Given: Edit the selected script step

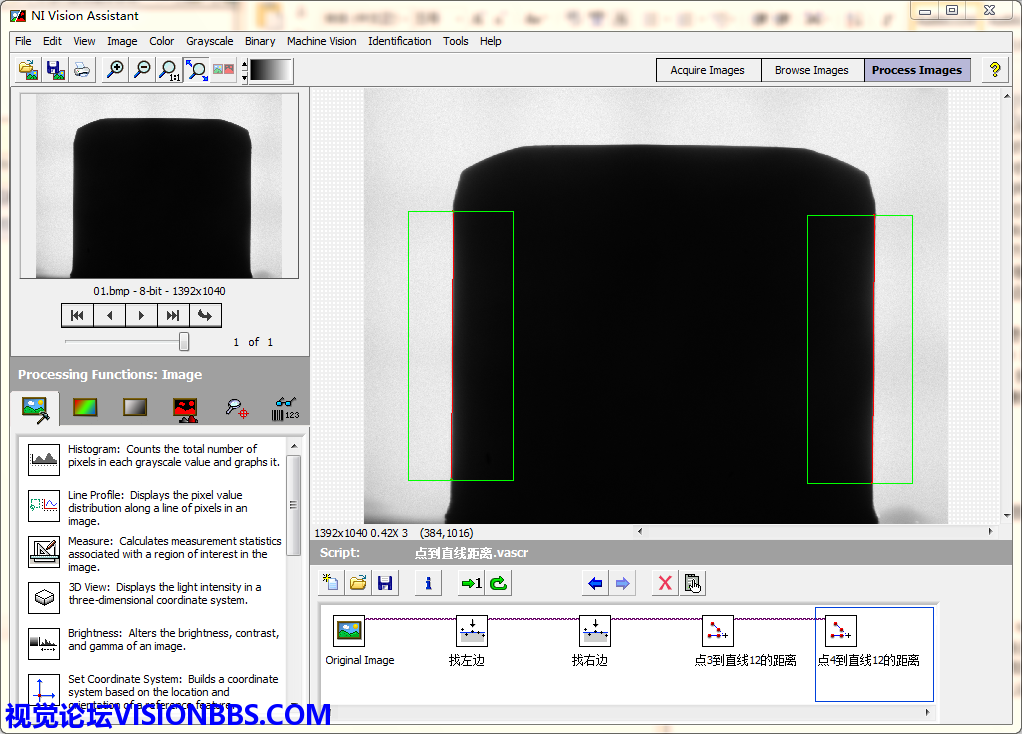Looking at the screenshot, I should point(692,583).
